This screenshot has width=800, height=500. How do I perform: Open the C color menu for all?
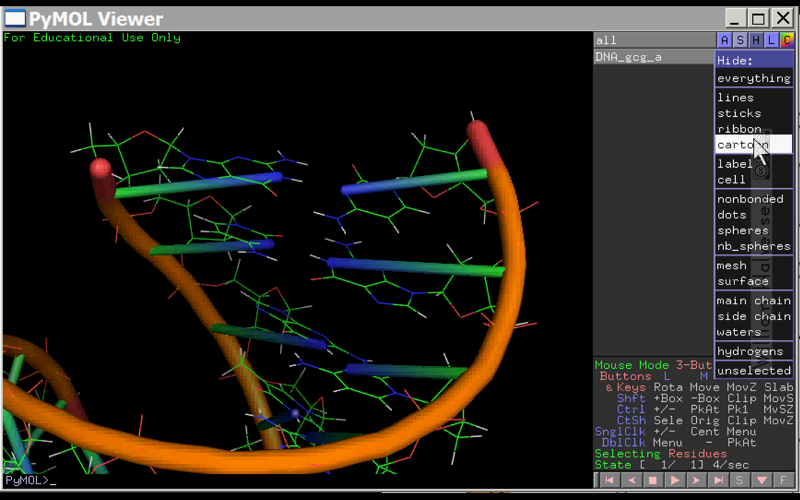pyautogui.click(x=787, y=40)
